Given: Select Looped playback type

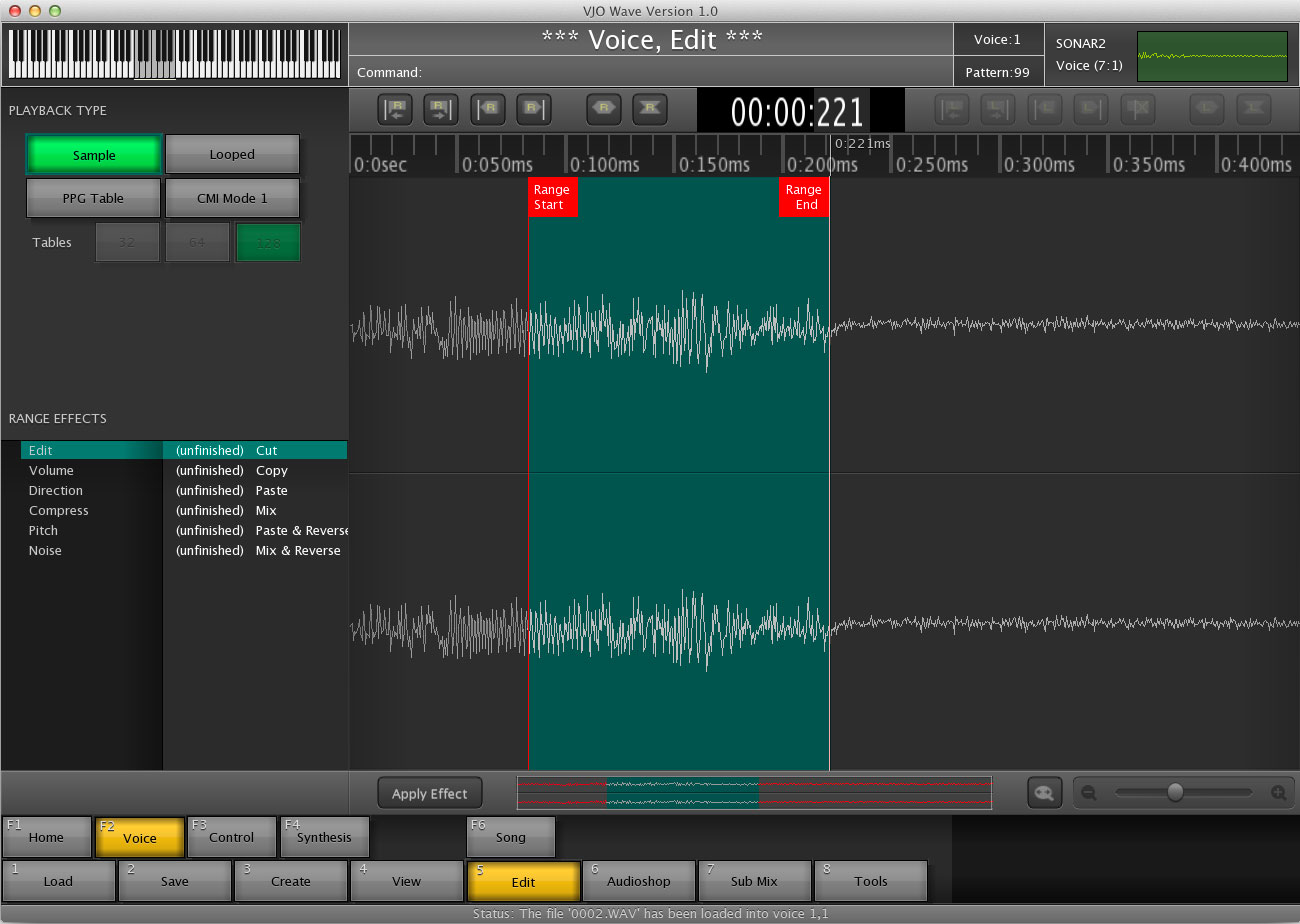Looking at the screenshot, I should [232, 154].
